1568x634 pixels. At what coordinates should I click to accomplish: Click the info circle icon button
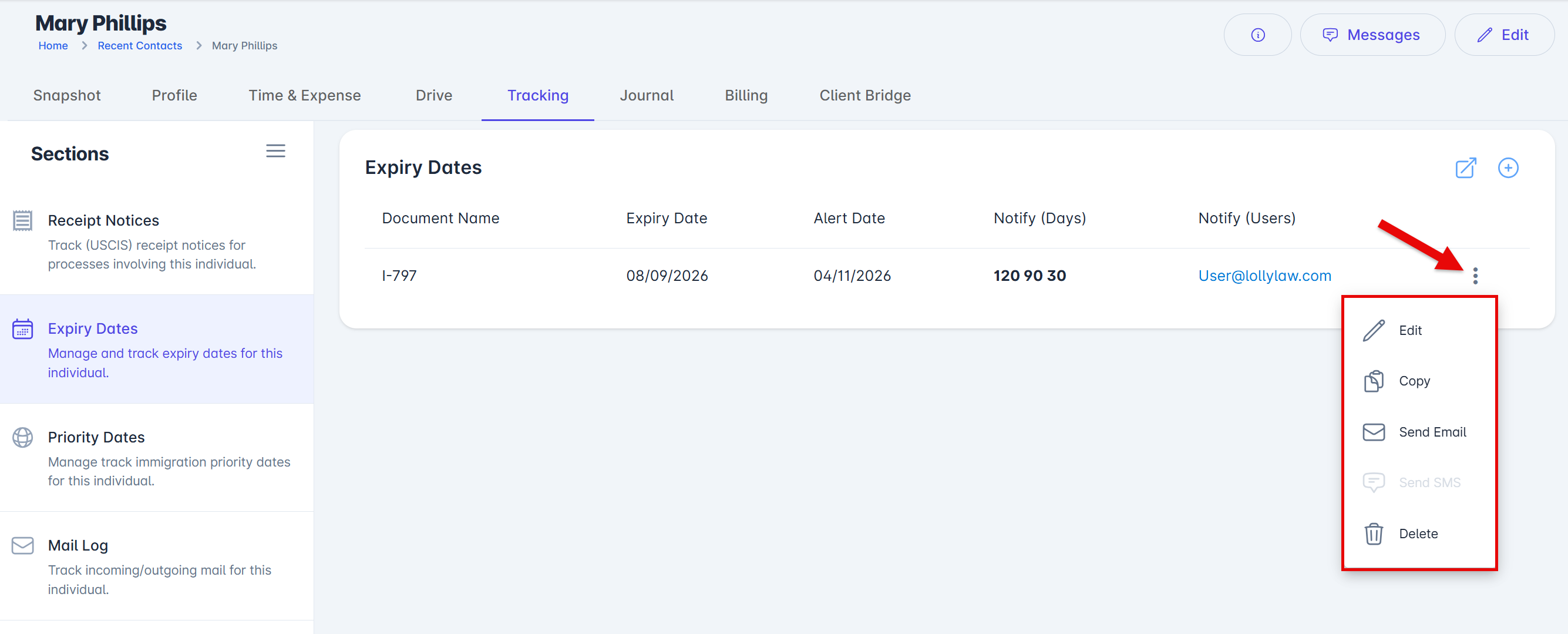(x=1257, y=35)
